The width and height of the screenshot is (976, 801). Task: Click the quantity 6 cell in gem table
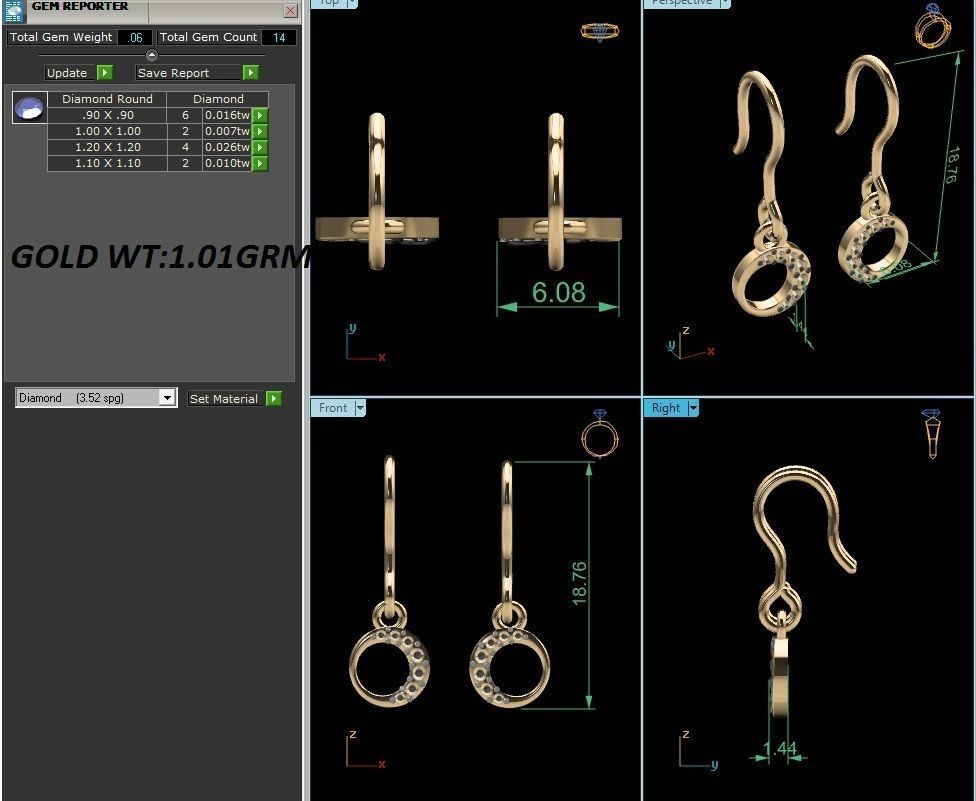(x=185, y=115)
